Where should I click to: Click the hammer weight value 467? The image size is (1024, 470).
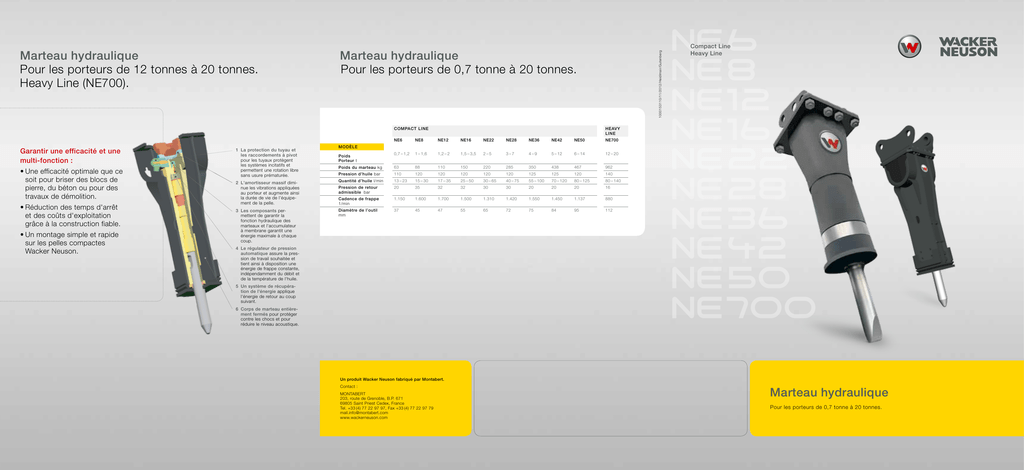coord(577,168)
